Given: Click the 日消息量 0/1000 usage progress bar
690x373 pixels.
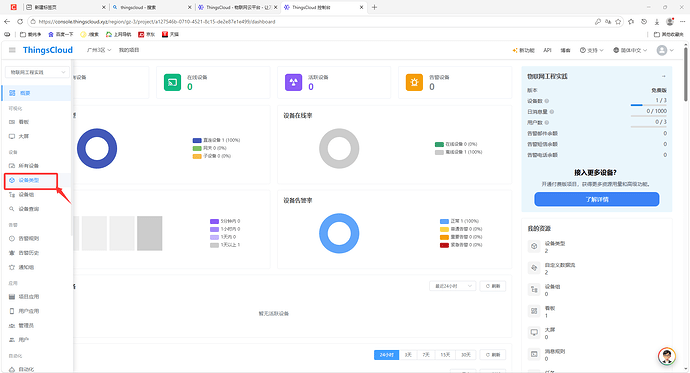Looking at the screenshot, I should 648,116.
